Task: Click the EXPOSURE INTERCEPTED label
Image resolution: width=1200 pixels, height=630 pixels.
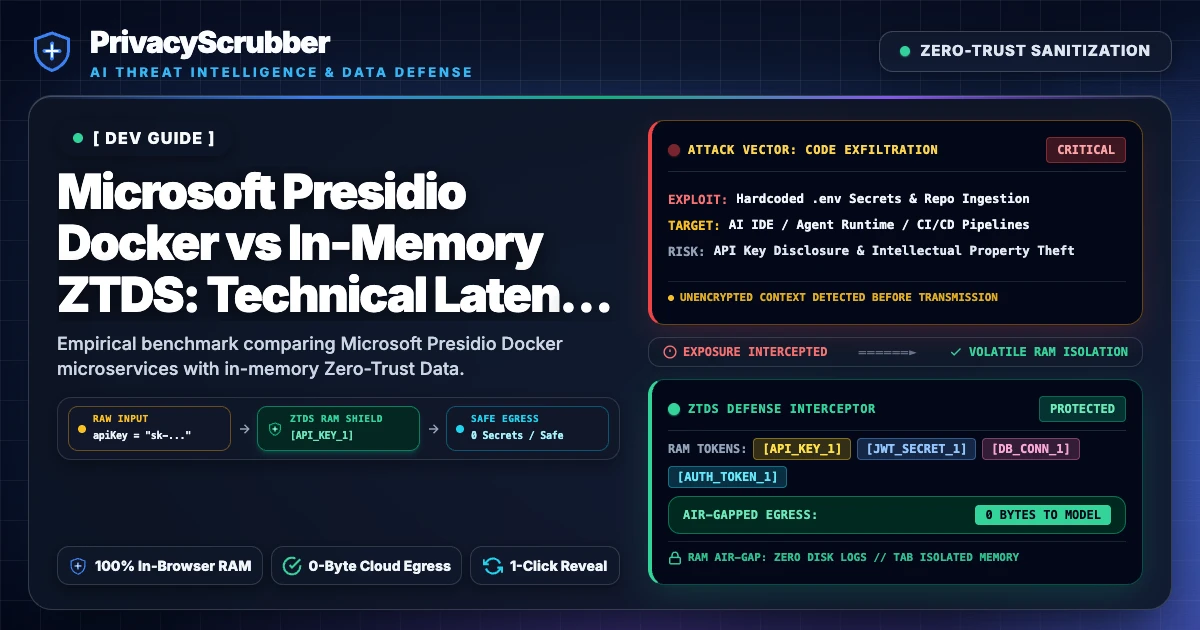Action: point(755,352)
